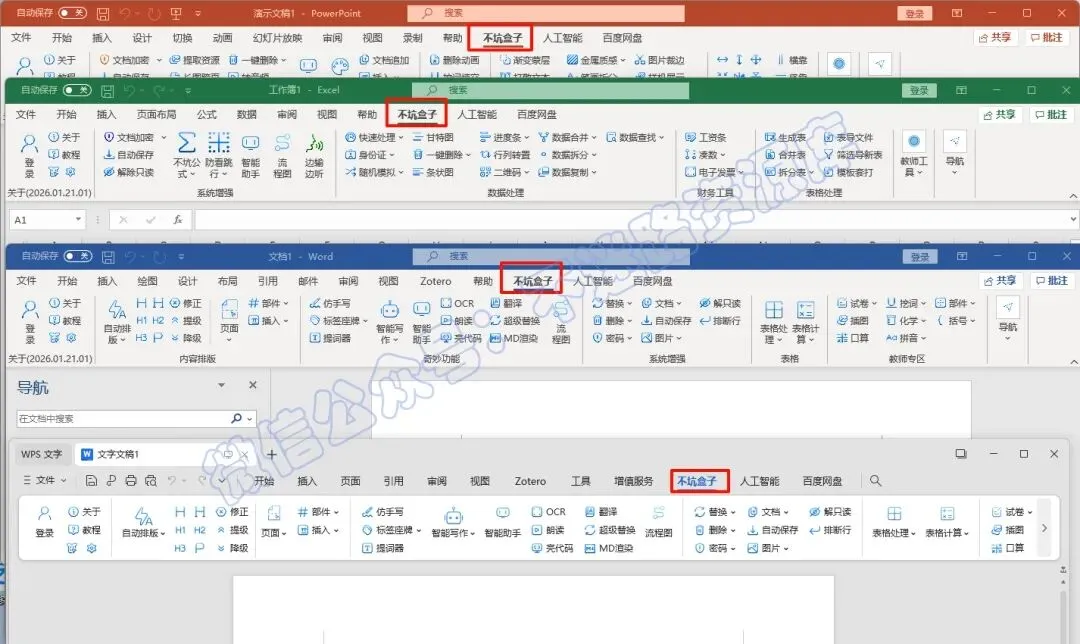Click 解只读 in WPS ribbon
This screenshot has width=1080, height=644.
pyautogui.click(x=830, y=512)
